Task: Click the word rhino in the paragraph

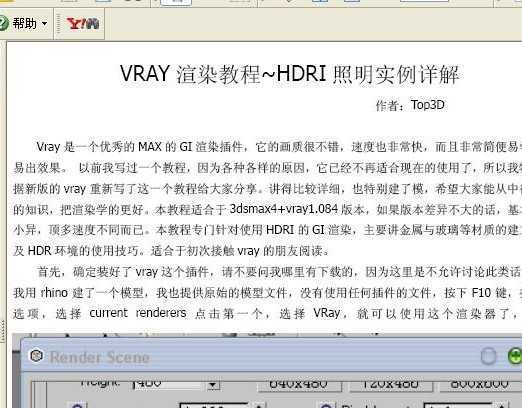Action: 54,292
